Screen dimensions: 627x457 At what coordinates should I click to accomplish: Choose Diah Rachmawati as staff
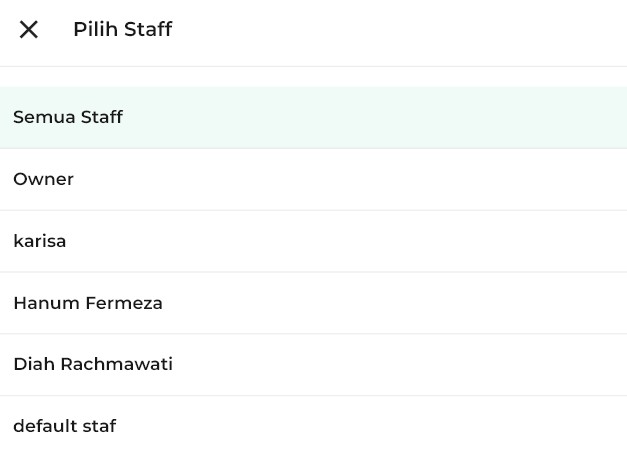pos(93,364)
